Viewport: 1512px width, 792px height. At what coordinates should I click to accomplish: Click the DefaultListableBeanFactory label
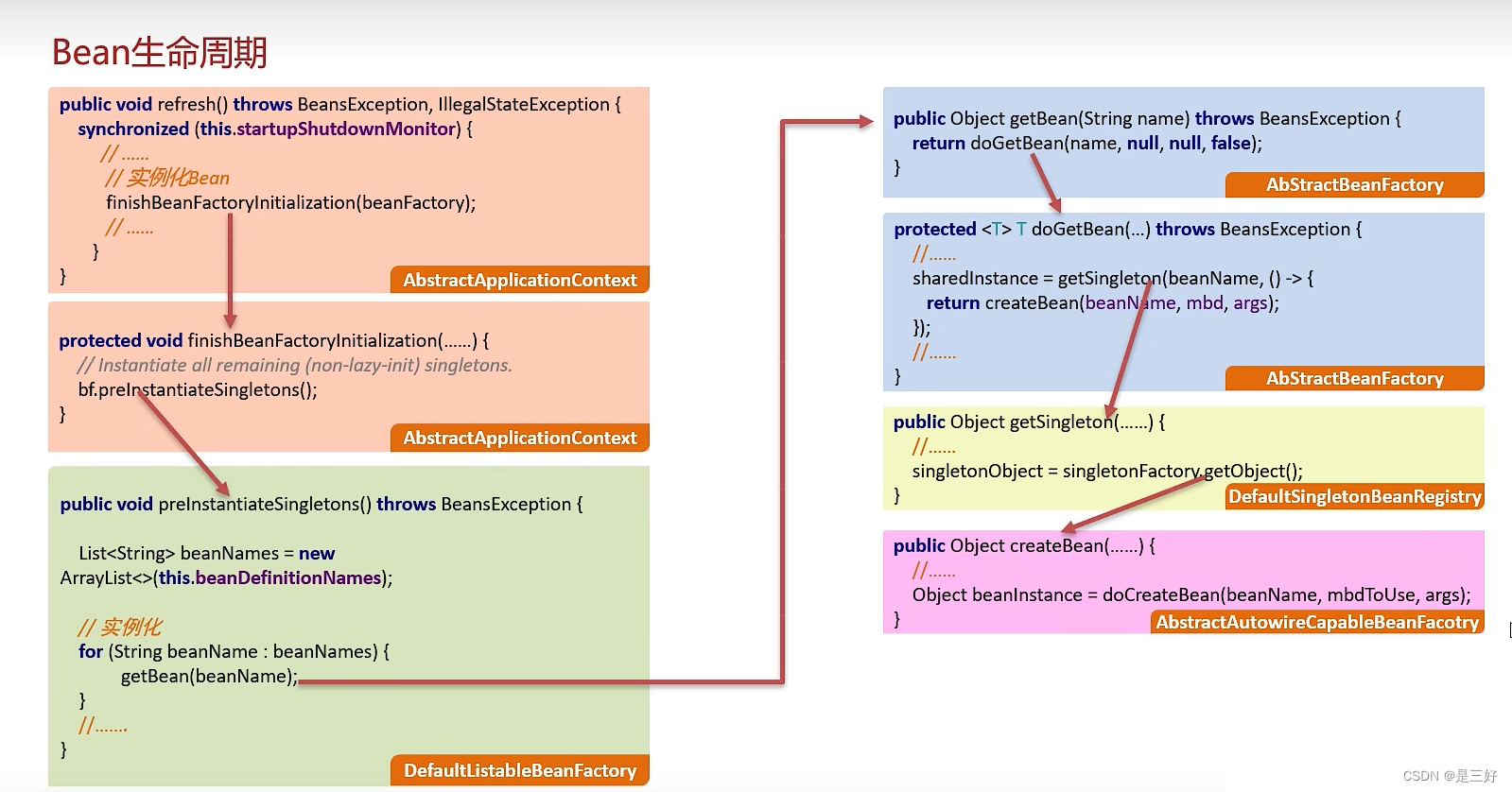[x=520, y=770]
